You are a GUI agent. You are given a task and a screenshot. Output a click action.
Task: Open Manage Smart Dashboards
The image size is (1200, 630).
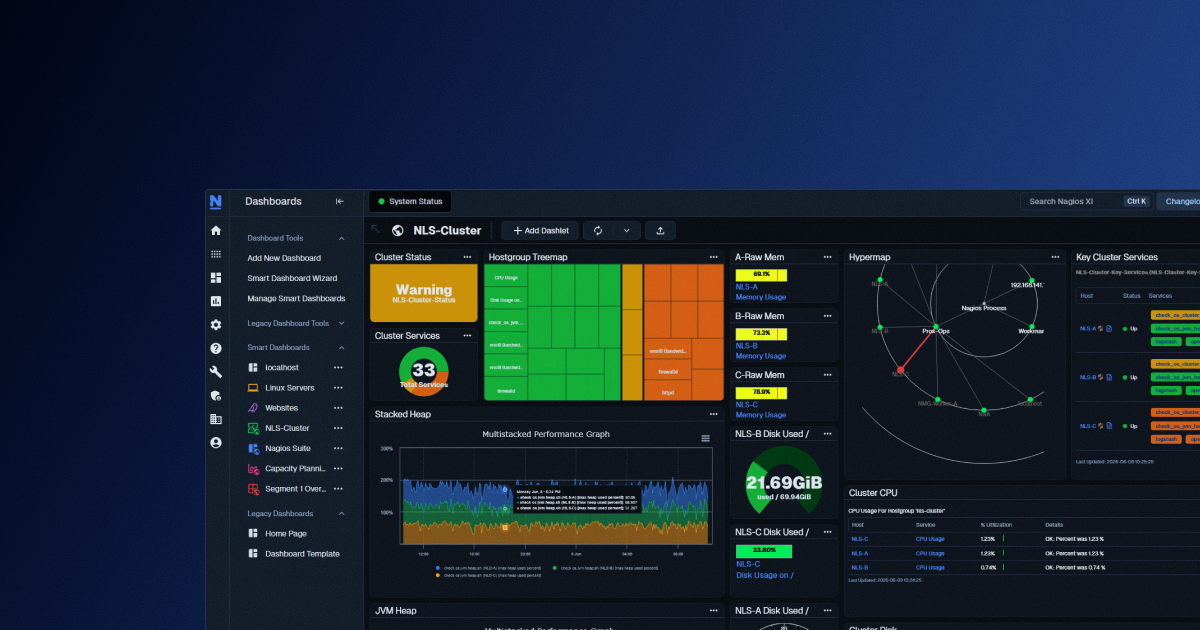(x=296, y=298)
